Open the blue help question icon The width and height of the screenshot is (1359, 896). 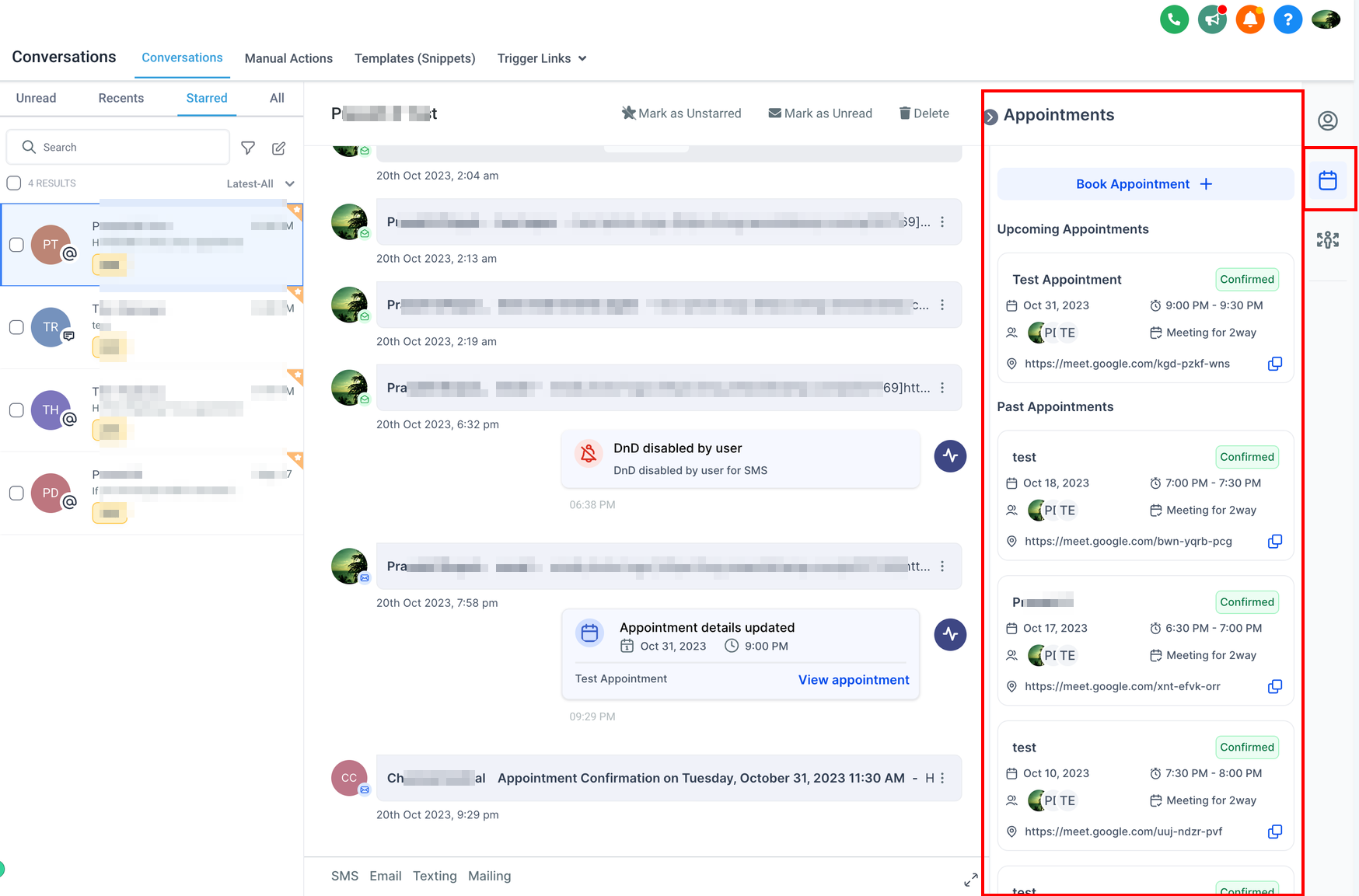pyautogui.click(x=1287, y=19)
